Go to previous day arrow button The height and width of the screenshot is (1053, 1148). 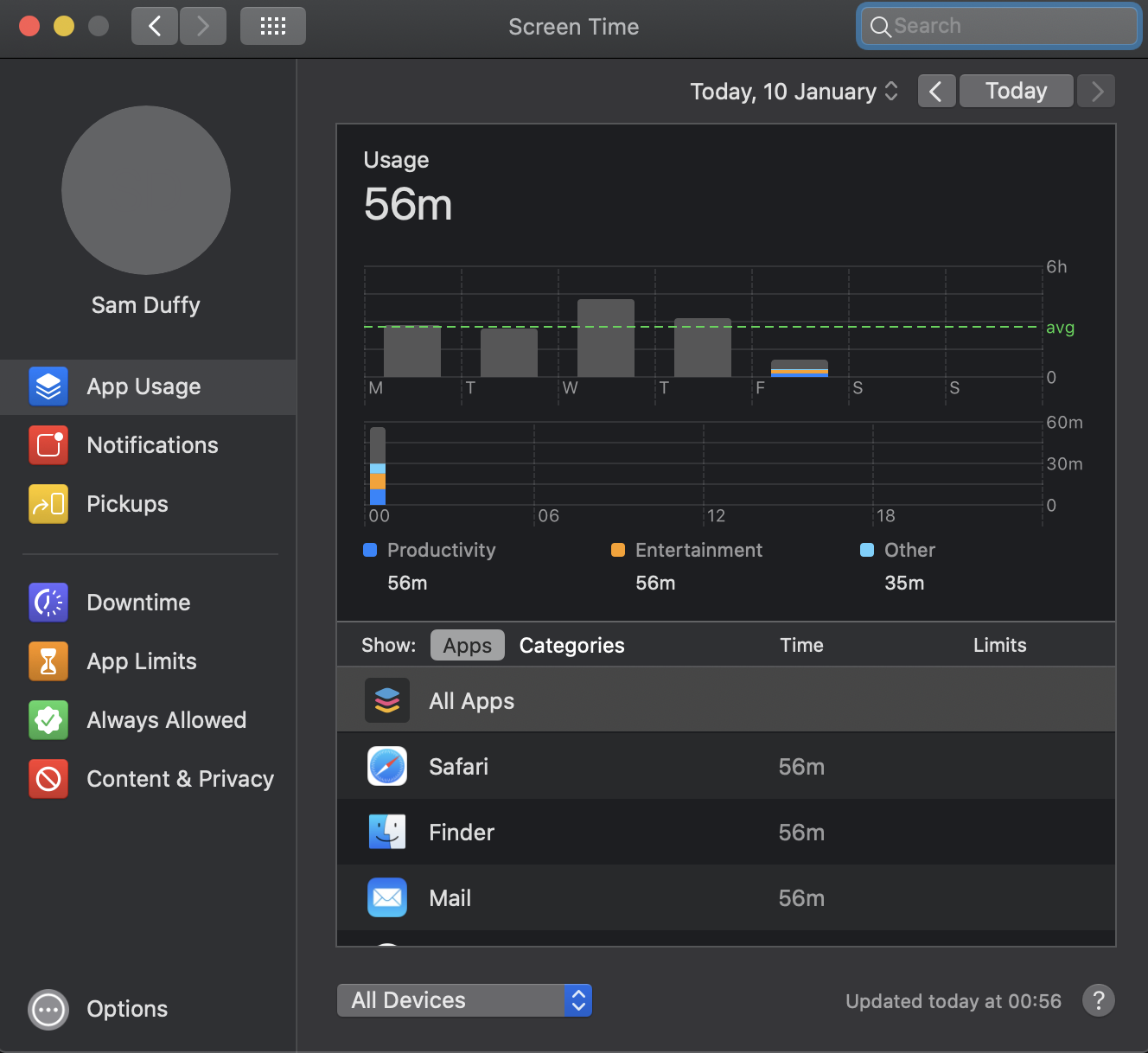[x=936, y=91]
